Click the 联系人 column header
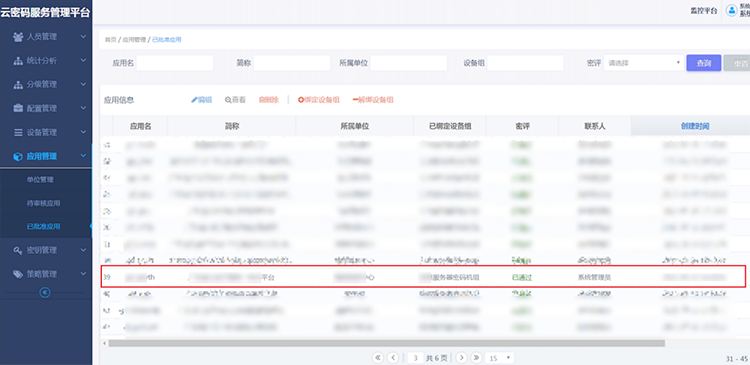 pyautogui.click(x=595, y=126)
